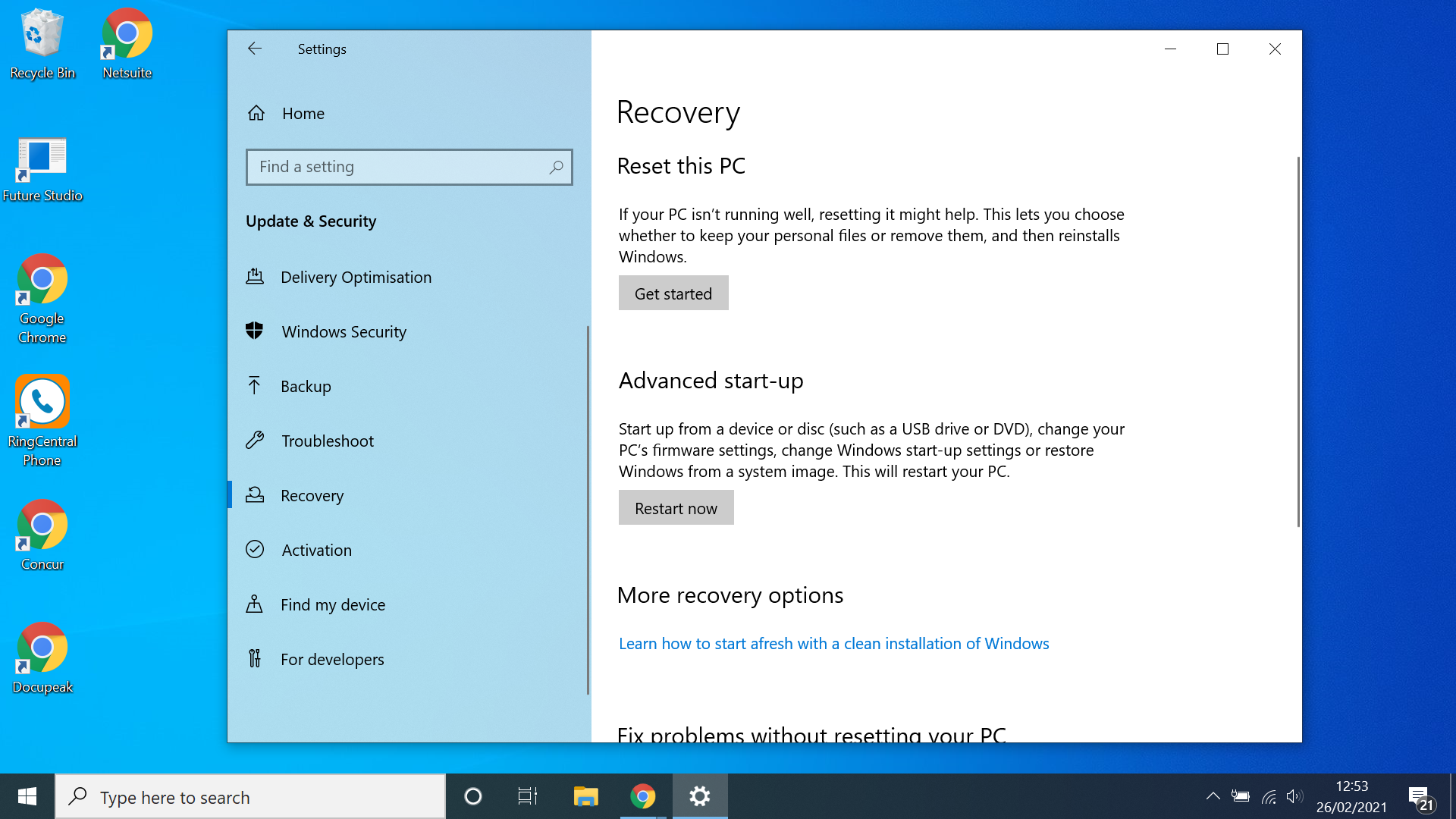
Task: Open Windows Security from the sidebar
Action: coord(344,331)
